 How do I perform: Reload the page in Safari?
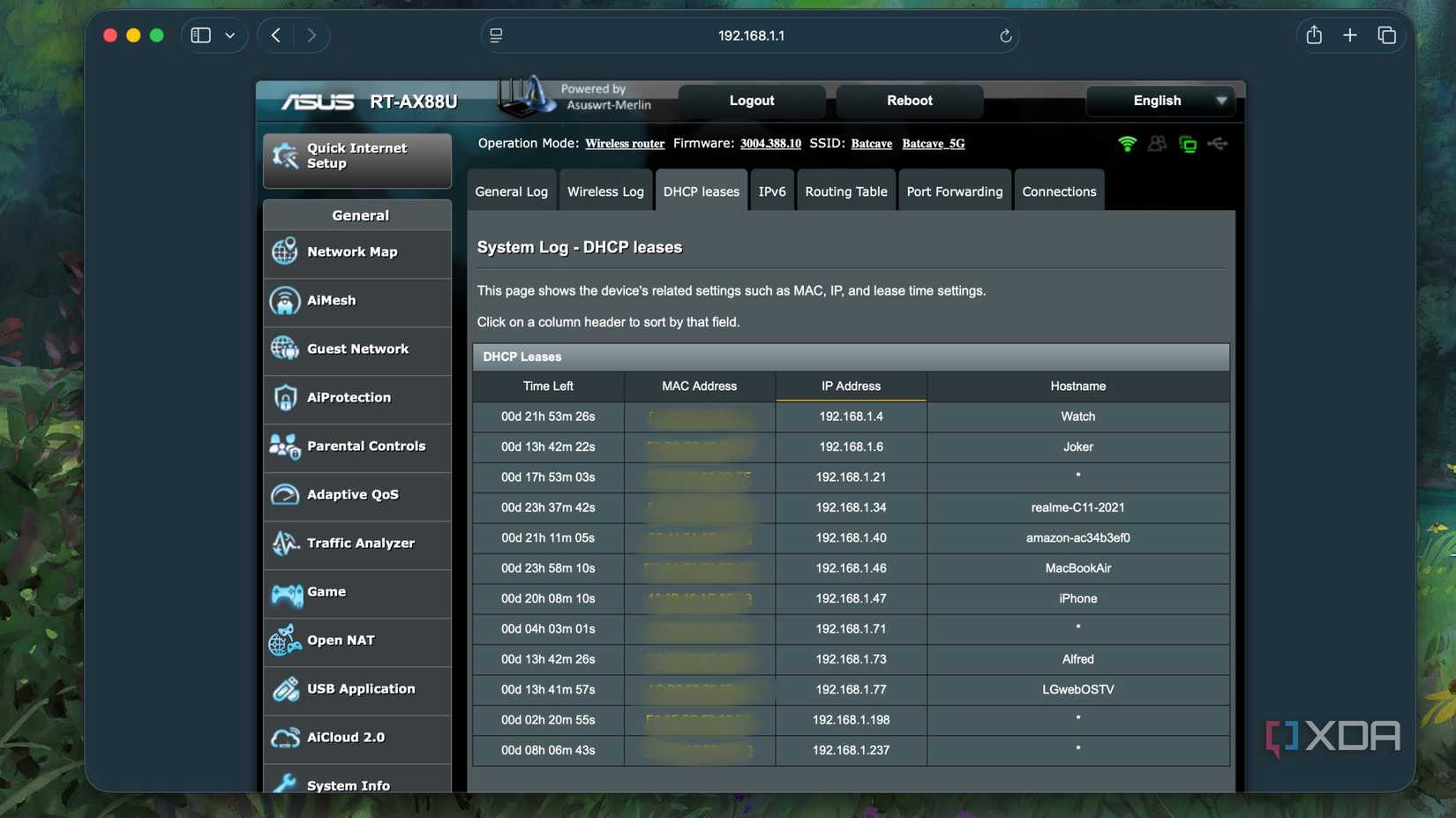(x=1005, y=36)
